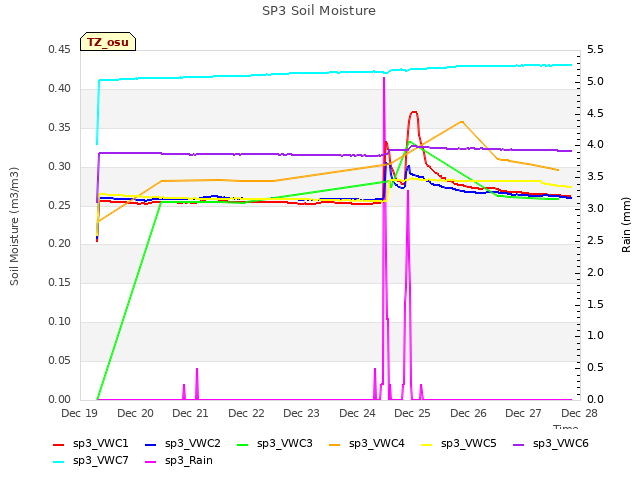The image size is (640, 480).
Task: Click the red VWC1 peak near Dec 25
Action: click(x=414, y=112)
